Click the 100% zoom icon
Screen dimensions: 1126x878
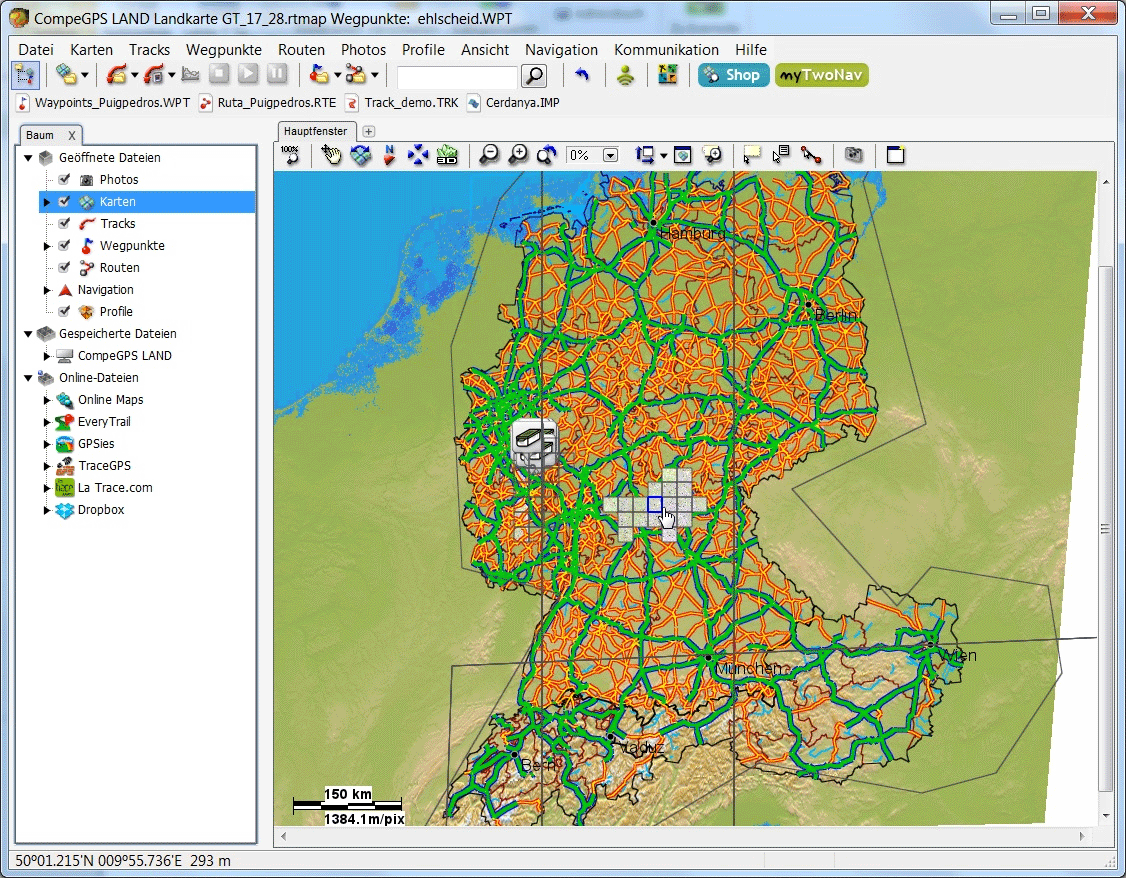pyautogui.click(x=290, y=155)
